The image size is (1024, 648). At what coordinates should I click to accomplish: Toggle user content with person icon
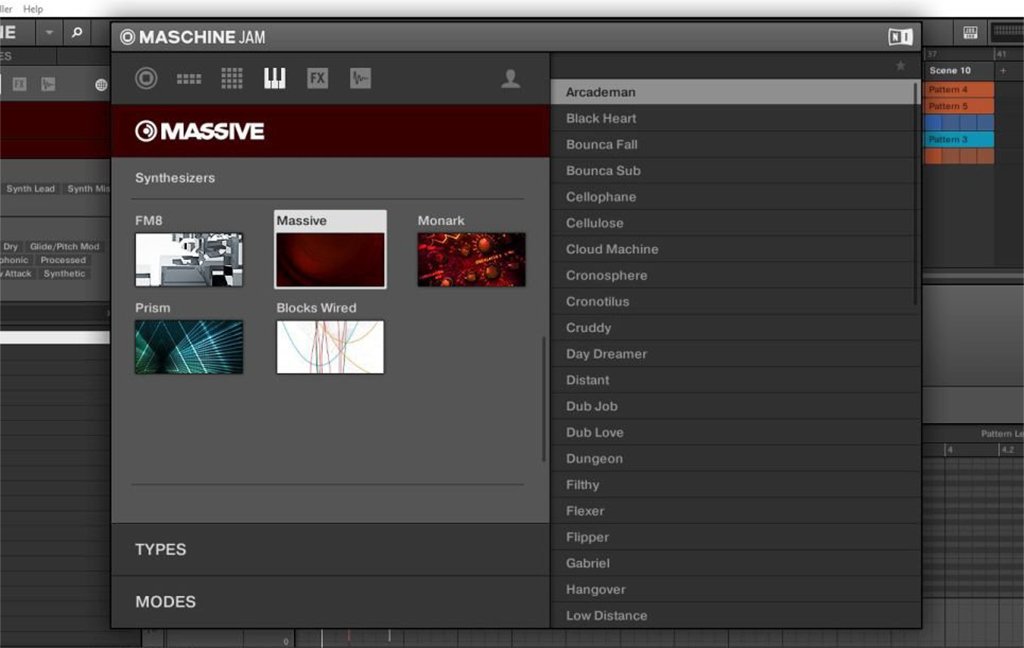(510, 79)
